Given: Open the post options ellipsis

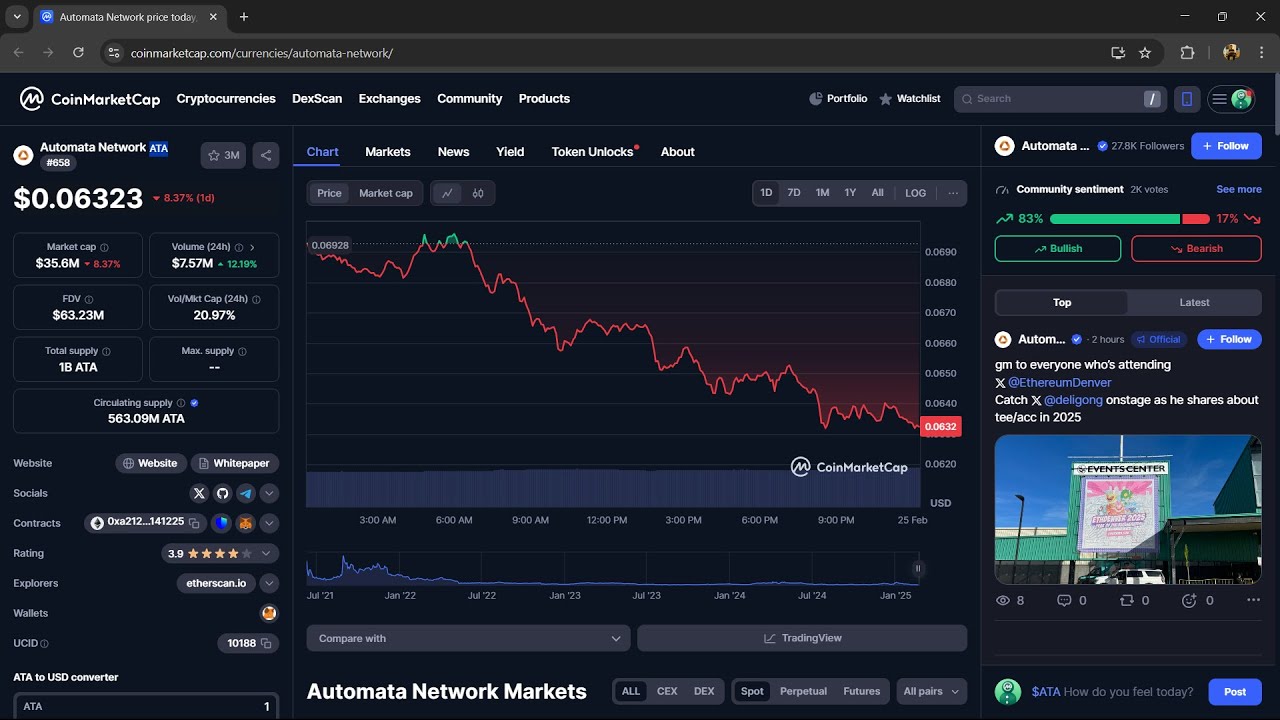Looking at the screenshot, I should [1253, 600].
